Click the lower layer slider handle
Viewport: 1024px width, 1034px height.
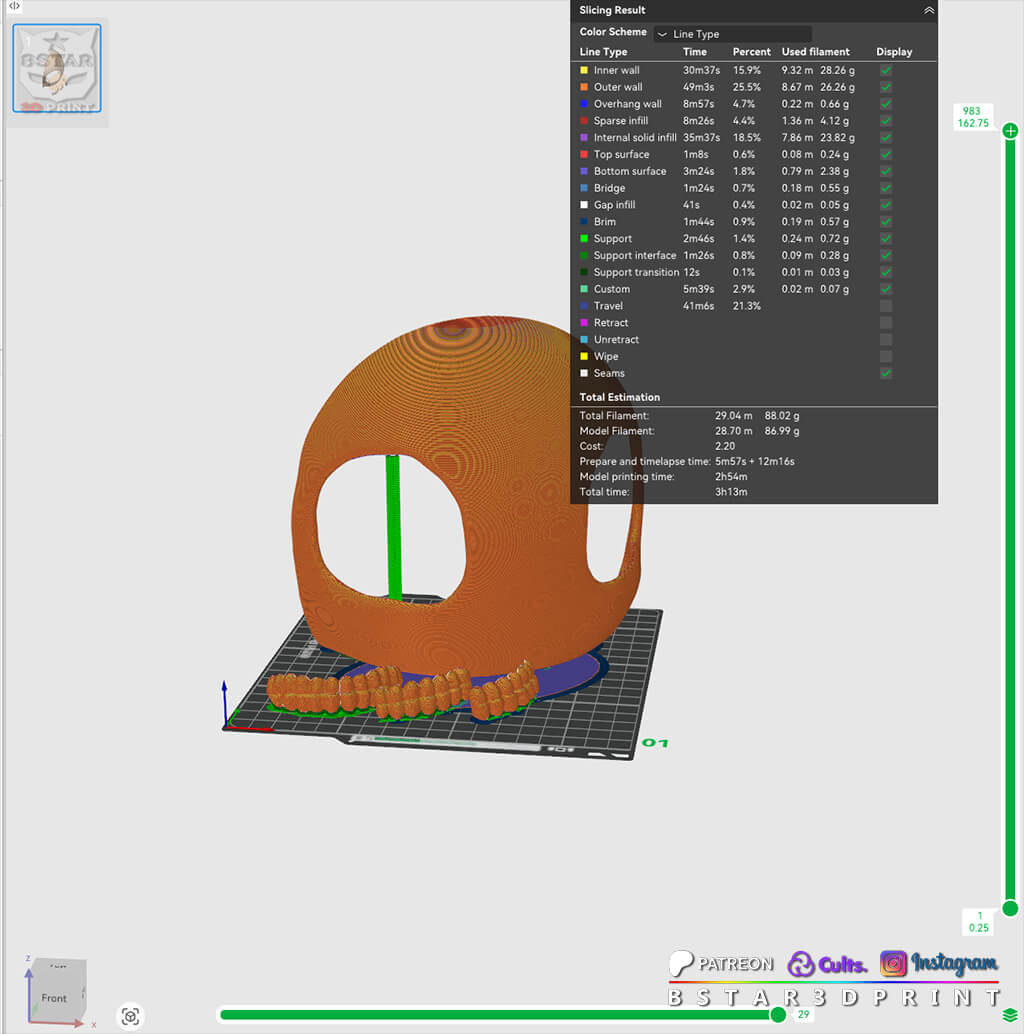(x=1010, y=909)
